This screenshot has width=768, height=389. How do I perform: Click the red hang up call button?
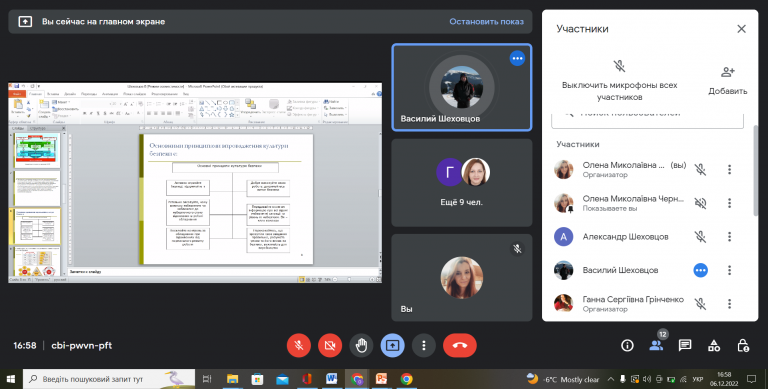(459, 345)
